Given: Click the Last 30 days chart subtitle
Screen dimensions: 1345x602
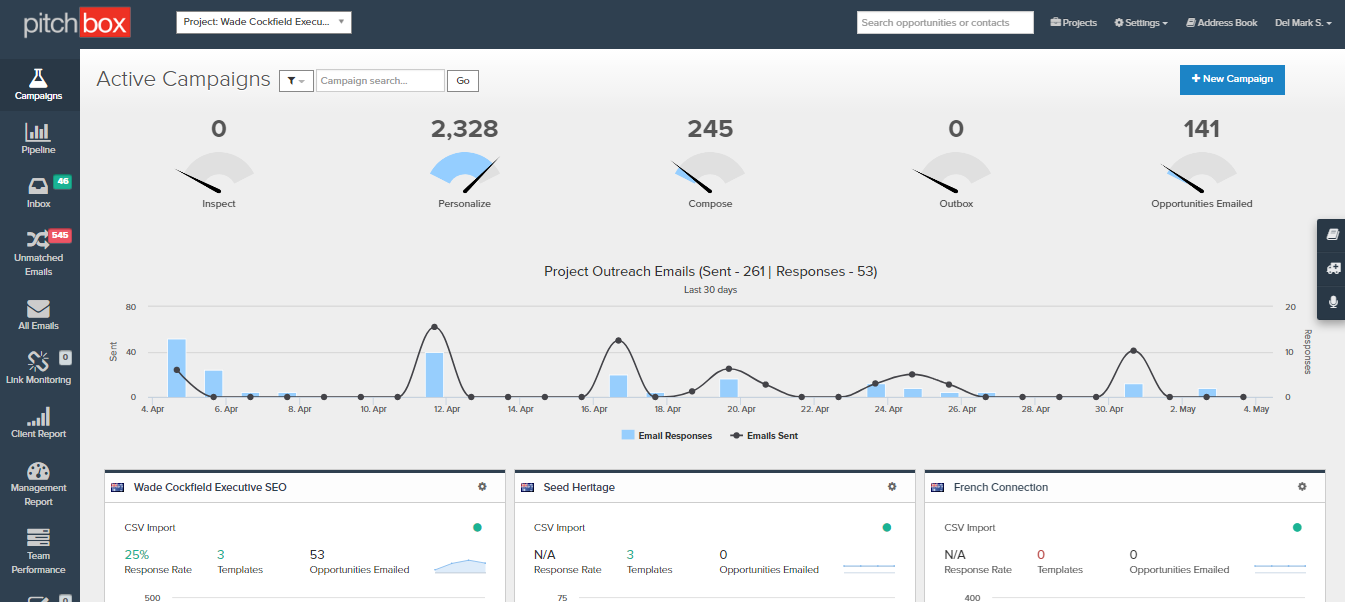Looking at the screenshot, I should (x=710, y=290).
